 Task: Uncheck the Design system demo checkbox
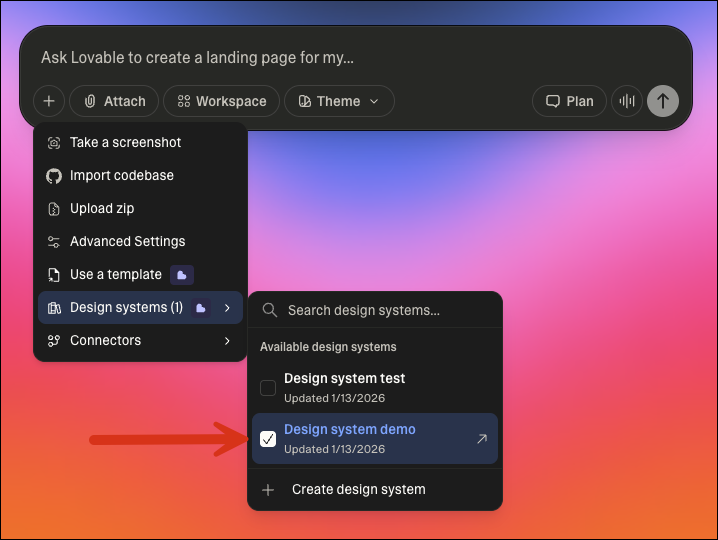[268, 438]
